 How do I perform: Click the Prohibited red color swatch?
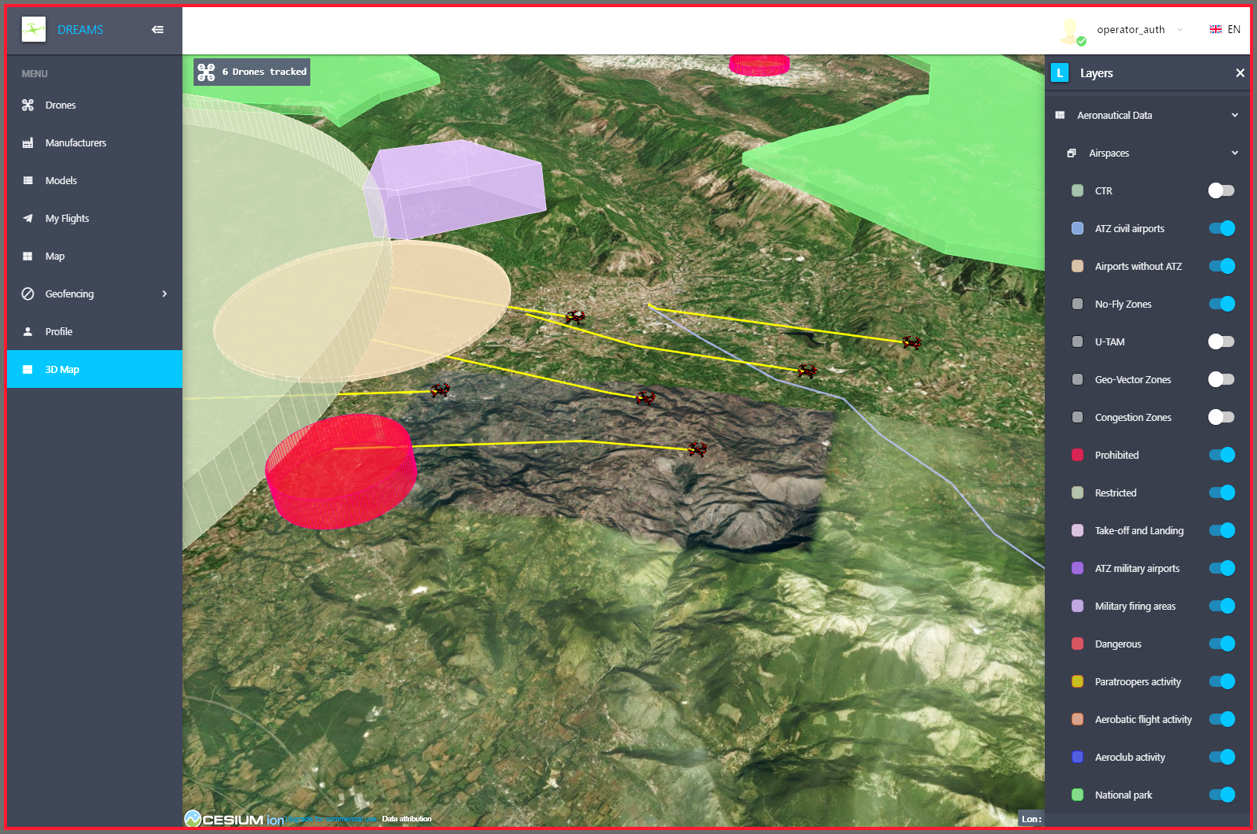coord(1077,455)
